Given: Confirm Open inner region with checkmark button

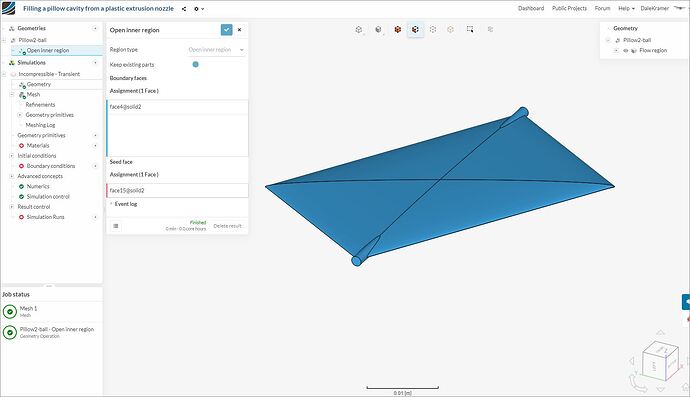Looking at the screenshot, I should pos(226,29).
